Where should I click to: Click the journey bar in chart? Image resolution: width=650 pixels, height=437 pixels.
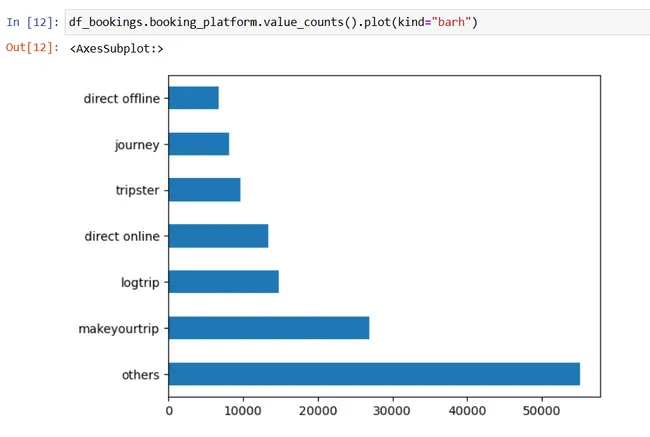199,144
